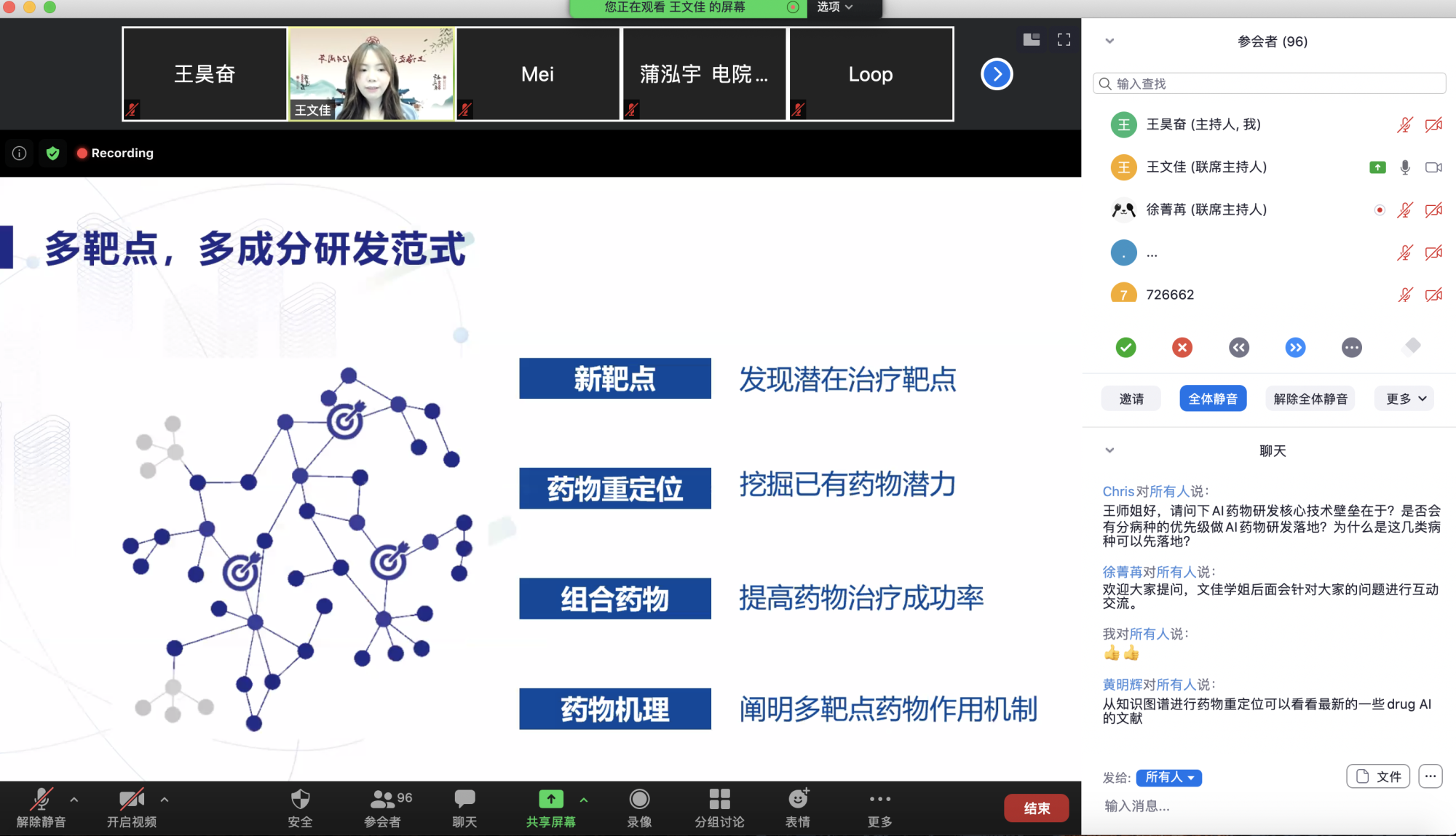Click the 全体静音 mute all button
Screen dimensions: 1456x836
(1213, 399)
